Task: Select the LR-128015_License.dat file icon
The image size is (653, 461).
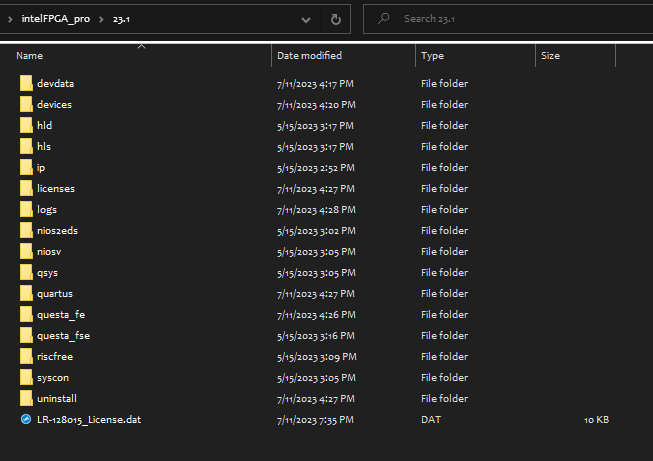Action: 26,420
